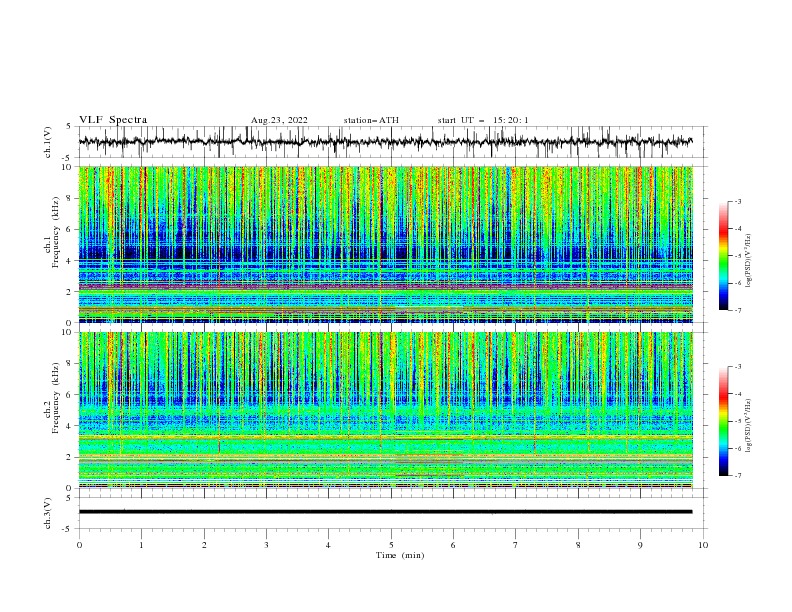Click the time axis tick label "6"
The height and width of the screenshot is (612, 792).
453,545
